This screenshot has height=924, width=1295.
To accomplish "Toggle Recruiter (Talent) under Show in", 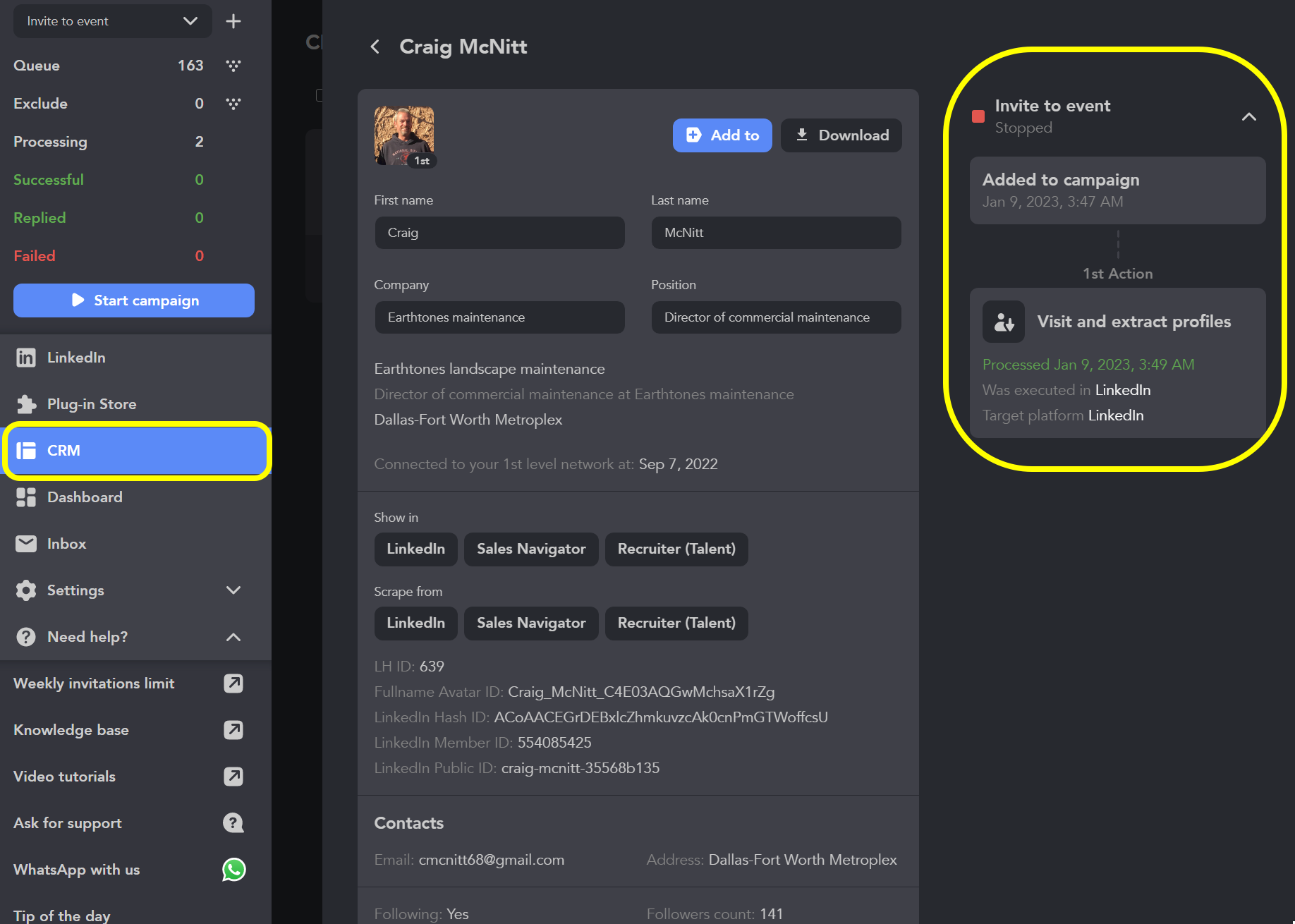I will pyautogui.click(x=676, y=549).
